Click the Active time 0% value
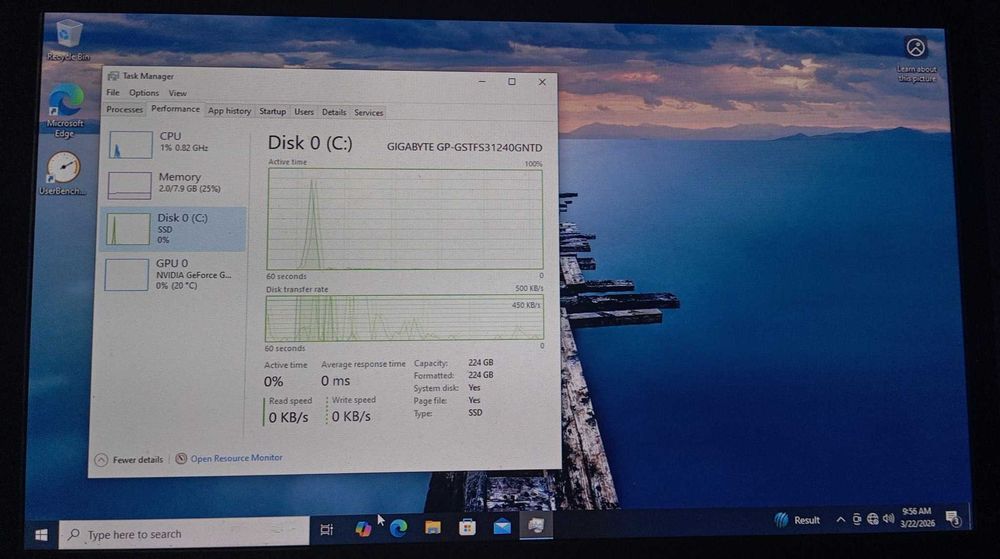 point(274,382)
